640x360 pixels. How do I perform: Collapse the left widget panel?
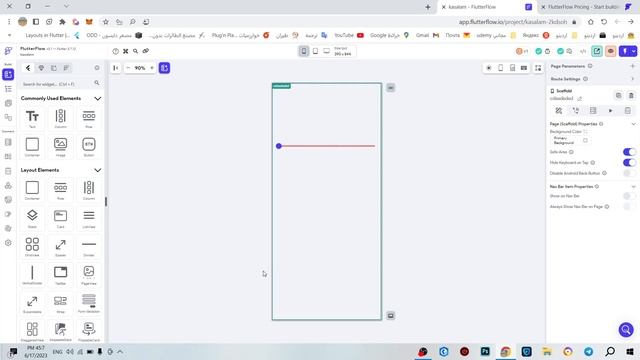[x=116, y=68]
